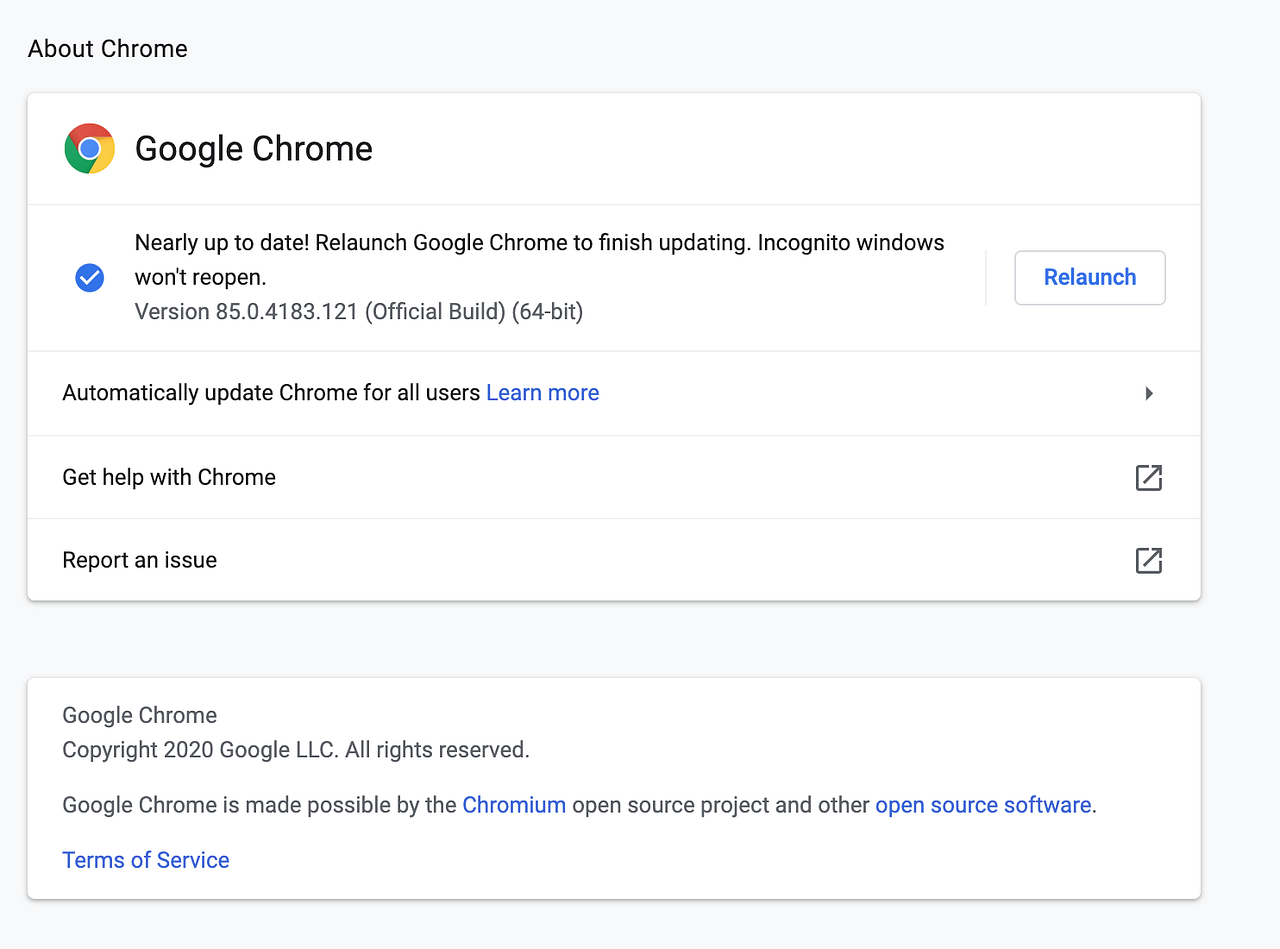The width and height of the screenshot is (1280, 949).
Task: Click the About Chrome page heading
Action: [x=108, y=49]
